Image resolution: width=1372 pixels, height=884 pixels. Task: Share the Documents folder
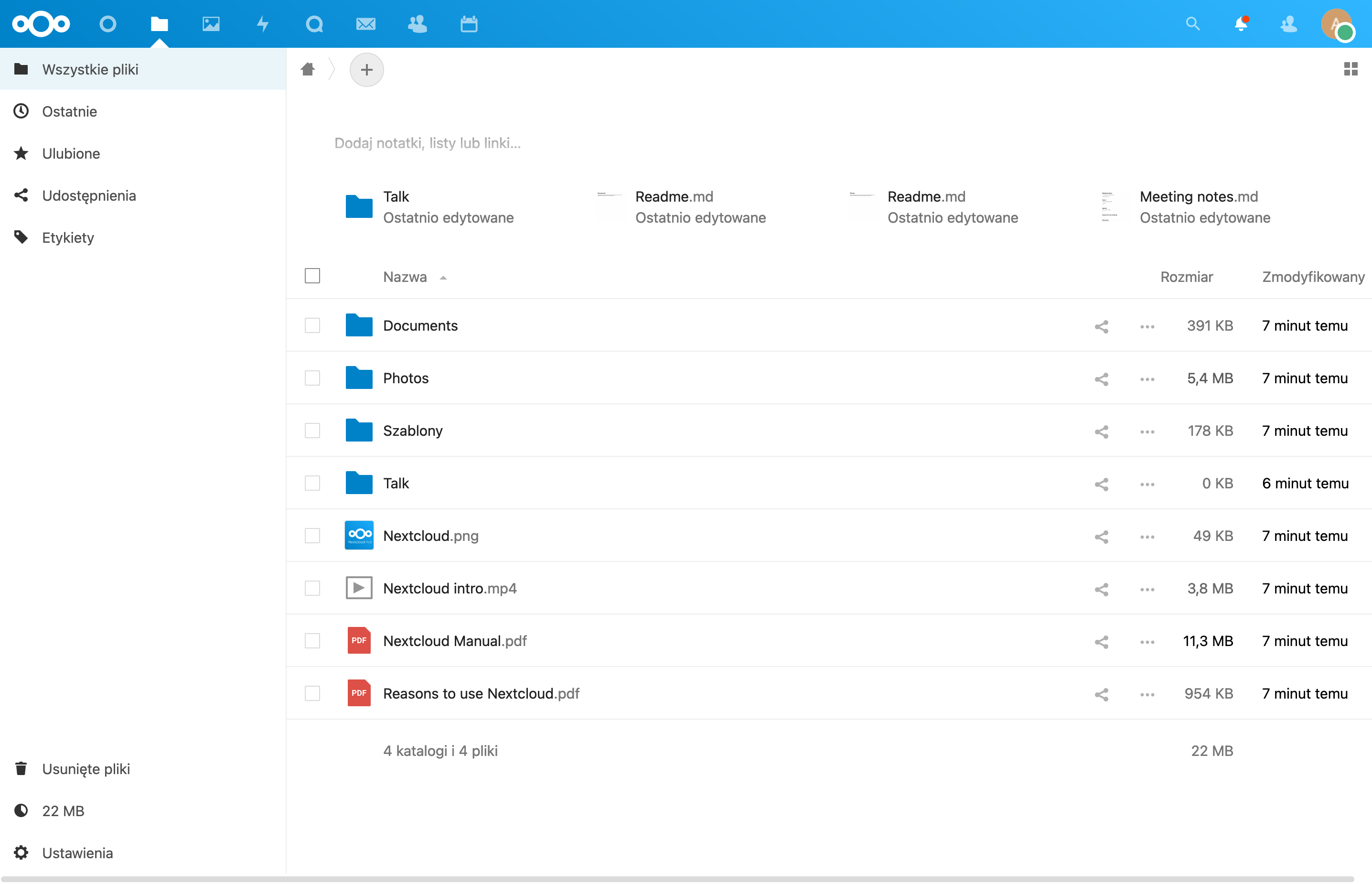(x=1101, y=326)
